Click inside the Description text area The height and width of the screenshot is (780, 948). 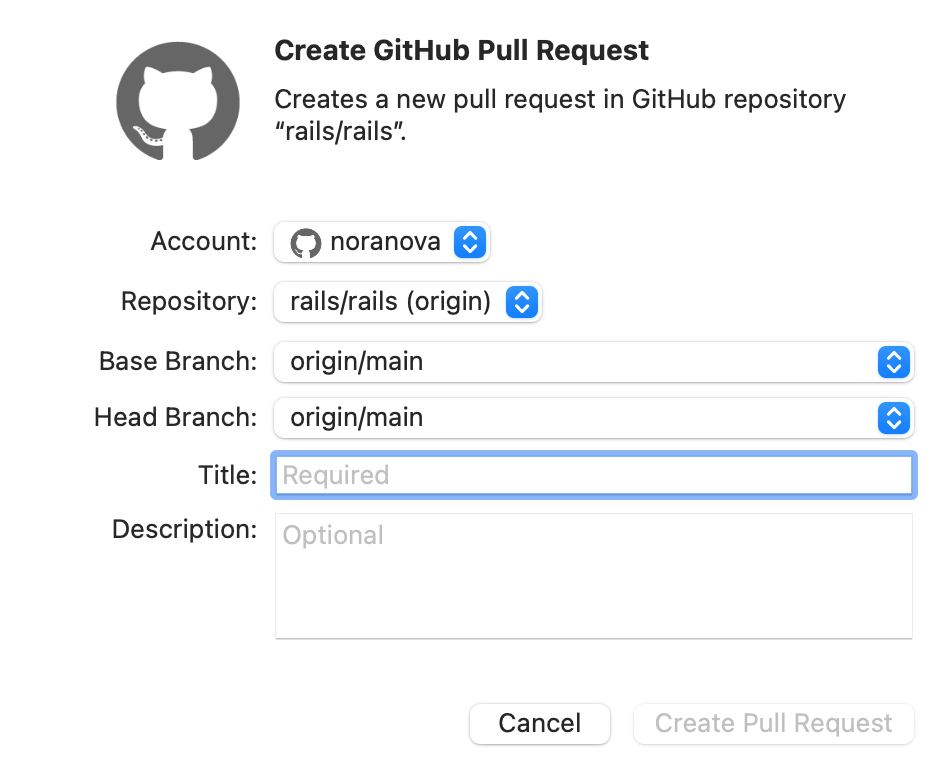coord(594,575)
